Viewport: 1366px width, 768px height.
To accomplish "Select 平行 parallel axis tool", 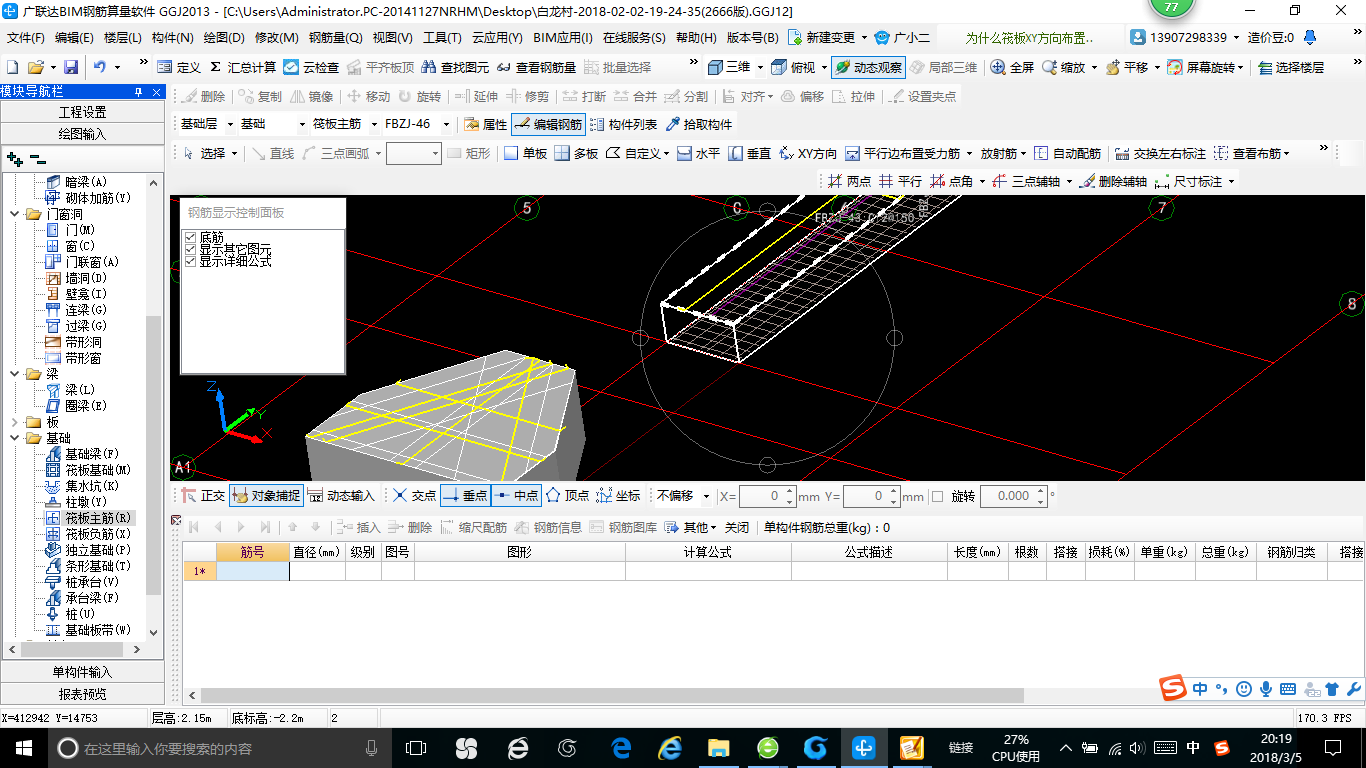I will [900, 181].
